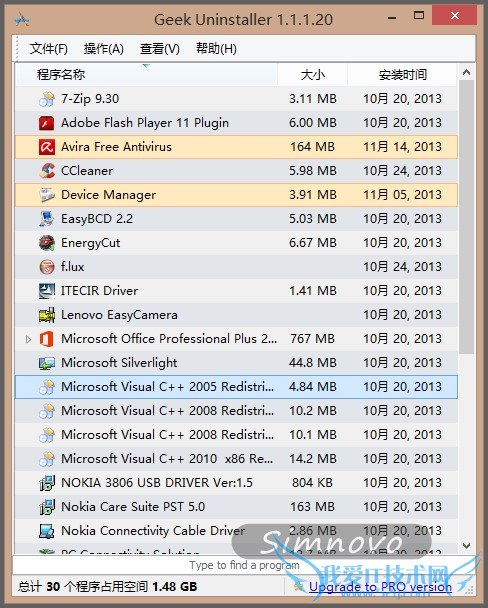
Task: Click the Microsoft Office icon
Action: point(47,339)
